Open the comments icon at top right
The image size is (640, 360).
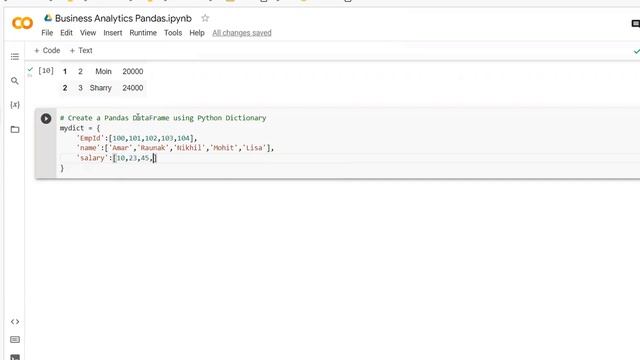pyautogui.click(x=636, y=24)
